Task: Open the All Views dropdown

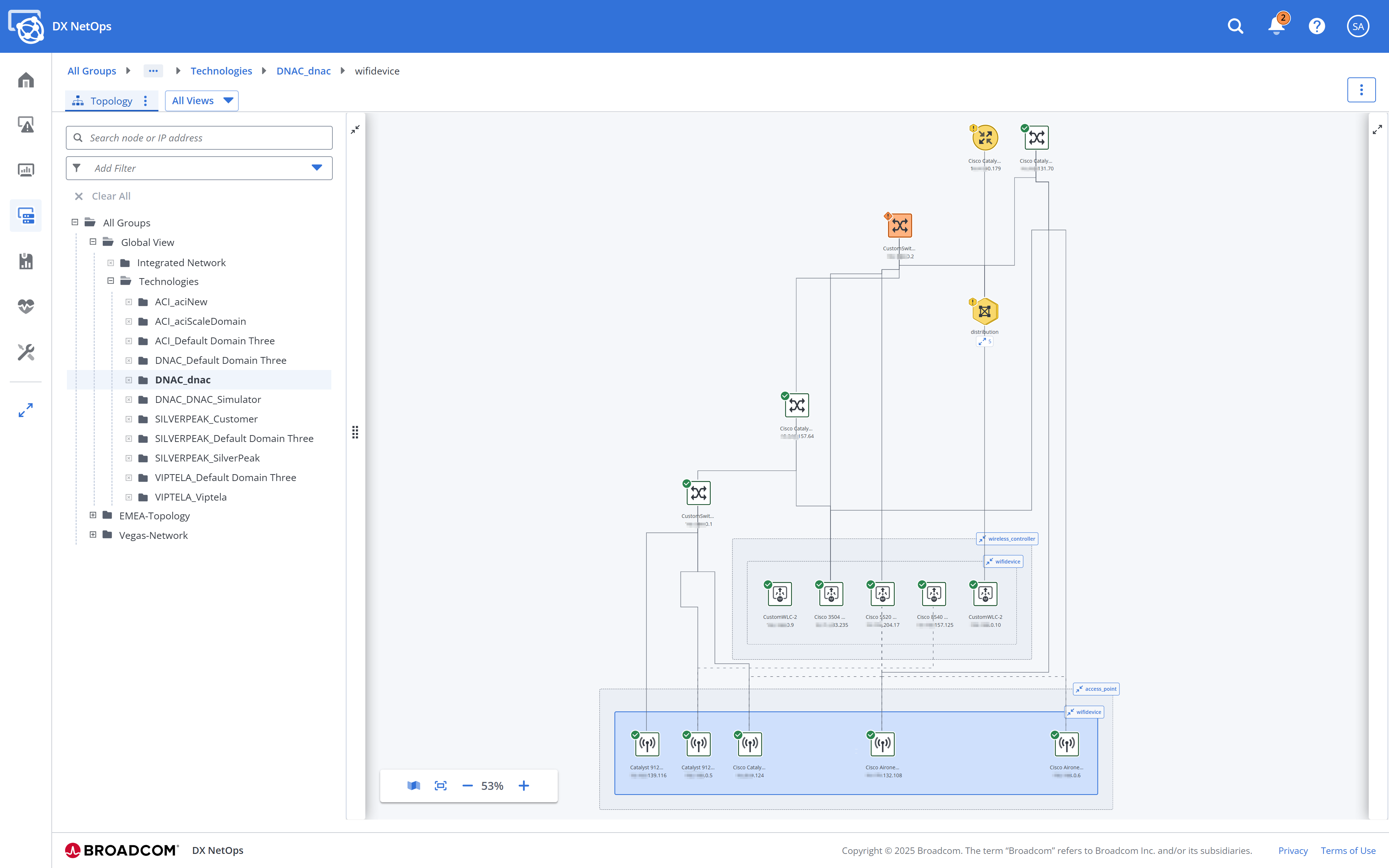Action: (x=201, y=101)
